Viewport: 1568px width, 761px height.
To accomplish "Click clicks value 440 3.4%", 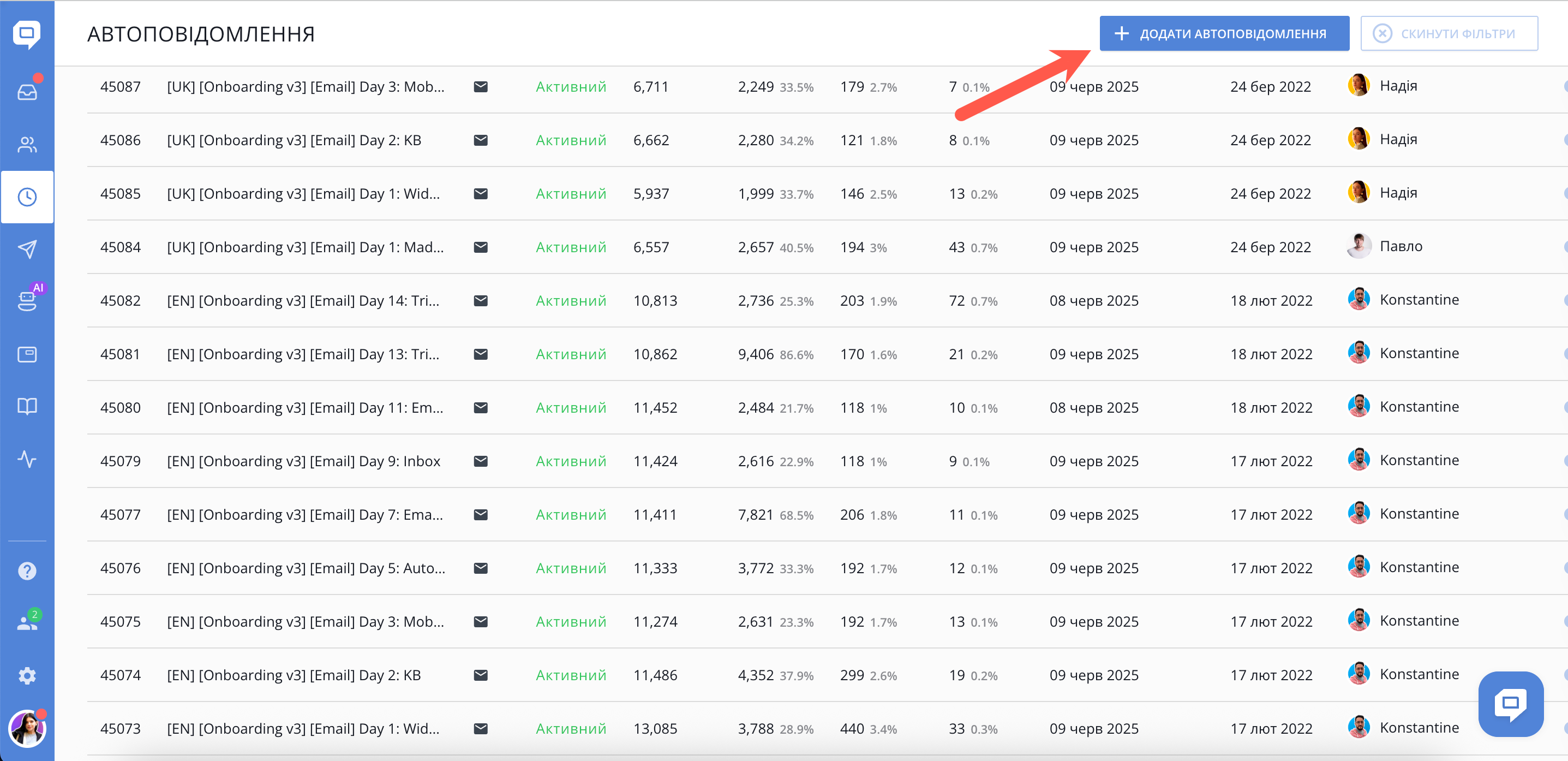I will 868,729.
